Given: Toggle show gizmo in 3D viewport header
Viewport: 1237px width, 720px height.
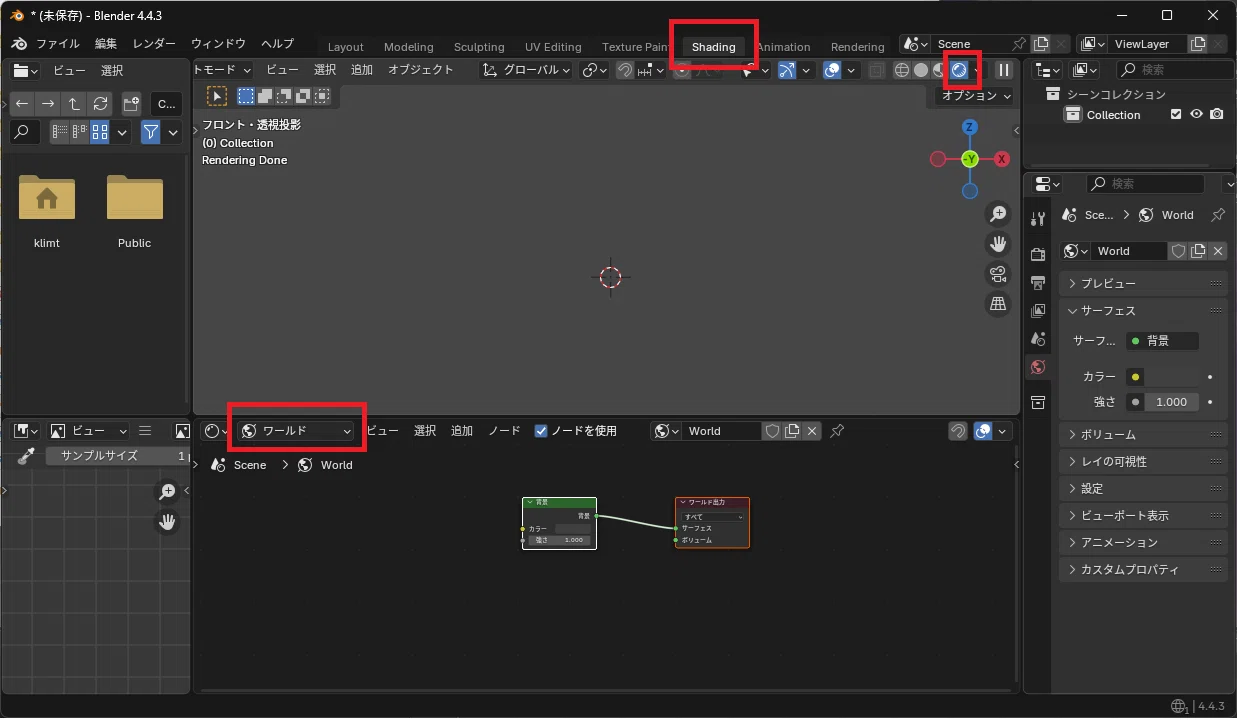Looking at the screenshot, I should tap(787, 70).
